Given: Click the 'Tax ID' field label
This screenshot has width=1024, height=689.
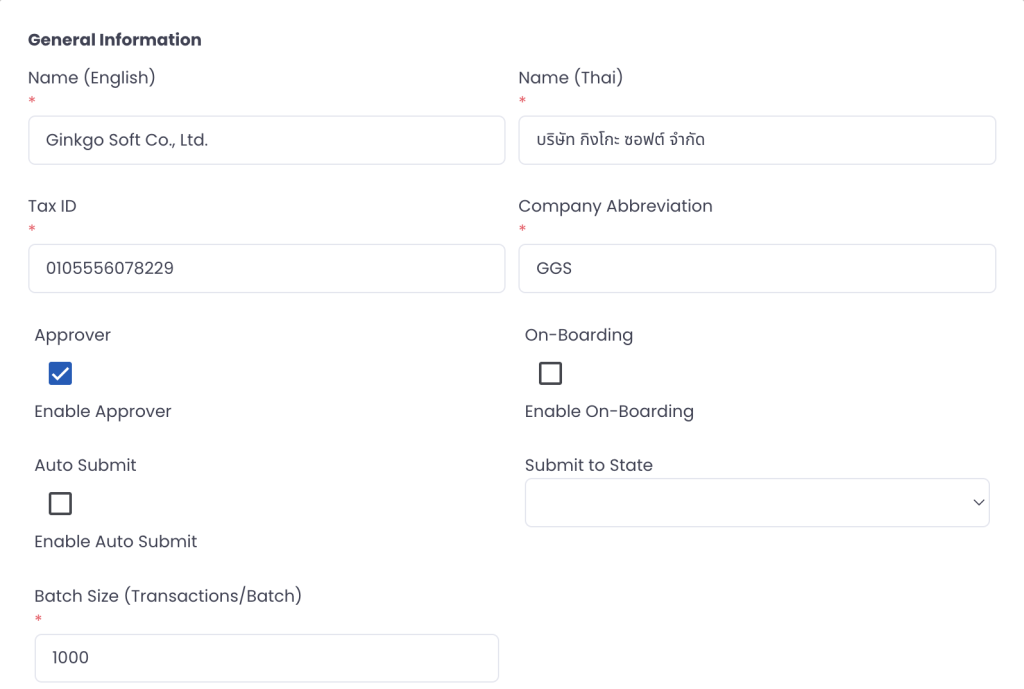Looking at the screenshot, I should coord(53,206).
